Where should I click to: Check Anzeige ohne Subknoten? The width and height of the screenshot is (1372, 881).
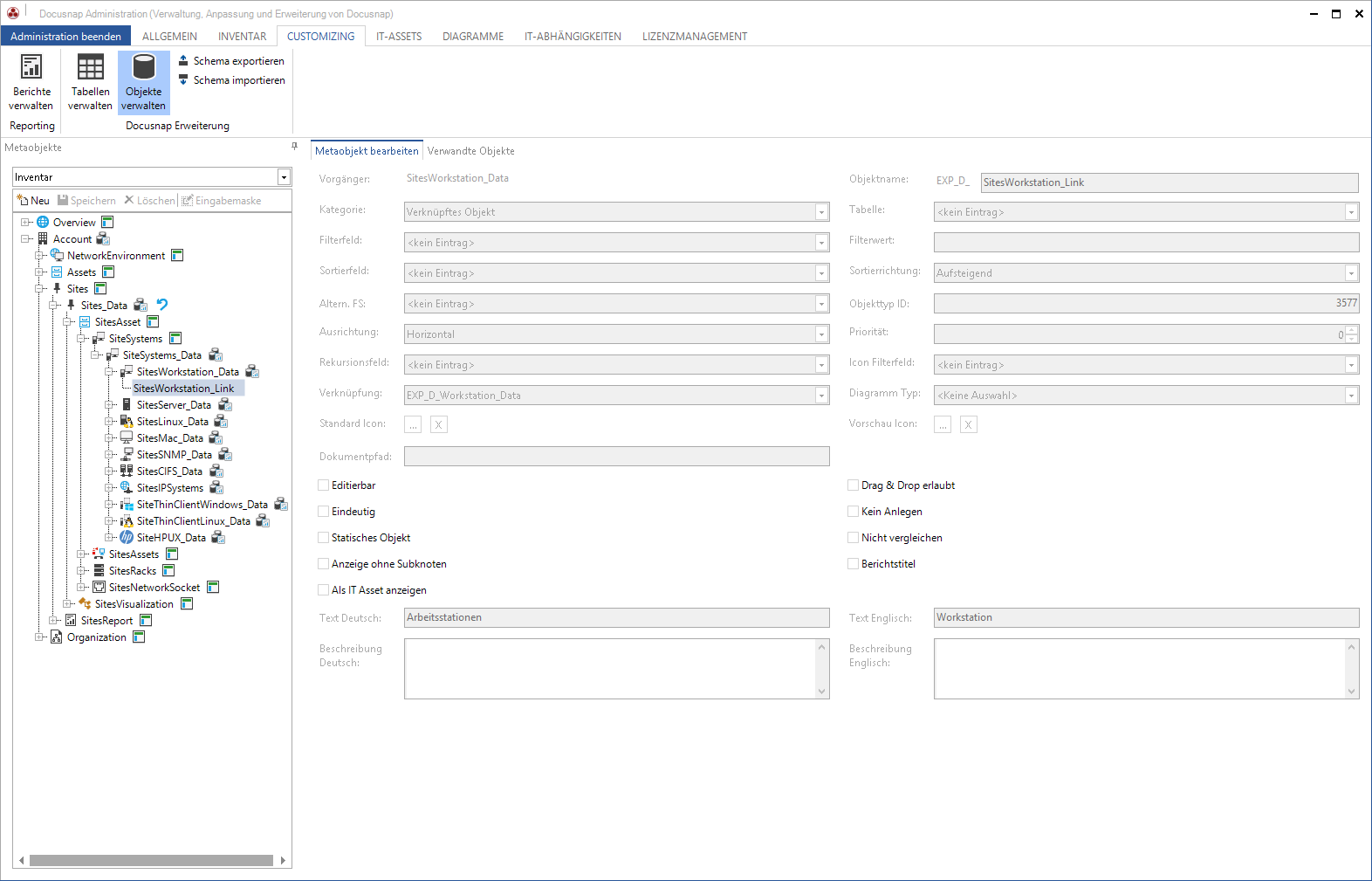(x=324, y=564)
